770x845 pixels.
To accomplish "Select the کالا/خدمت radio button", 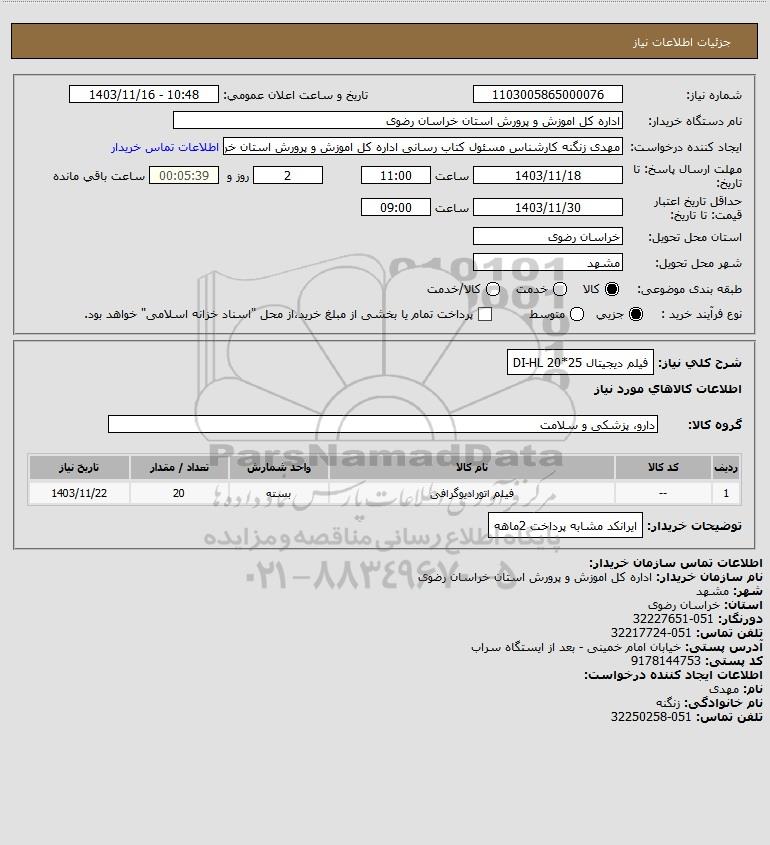I will pyautogui.click(x=492, y=289).
